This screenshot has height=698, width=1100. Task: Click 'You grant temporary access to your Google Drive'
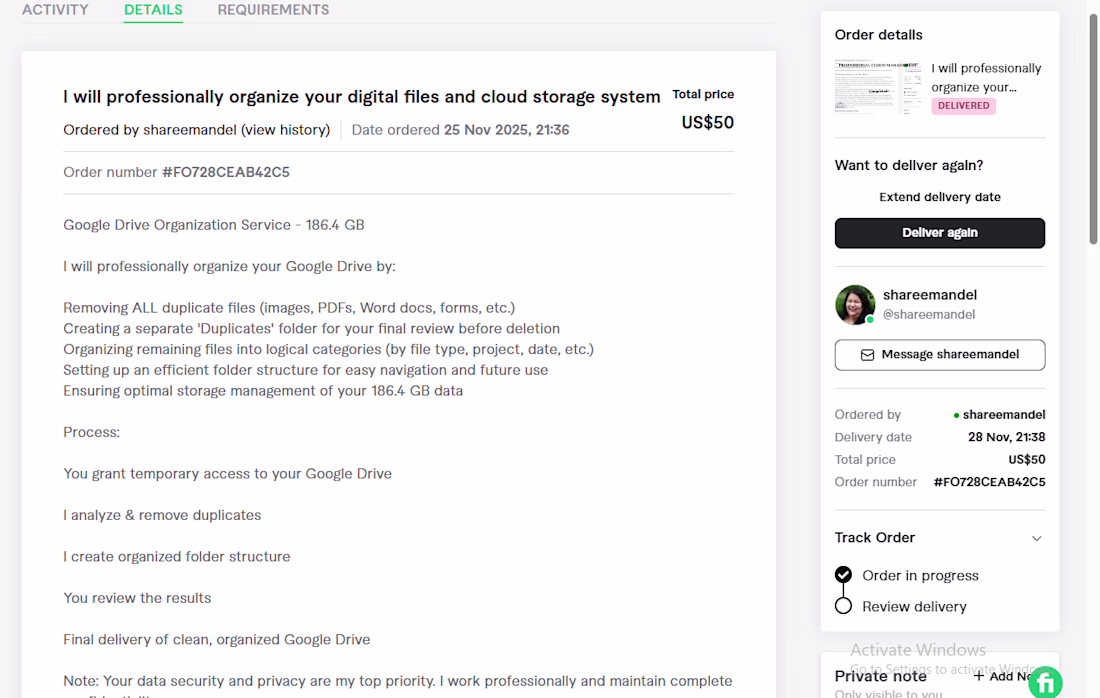click(x=227, y=474)
